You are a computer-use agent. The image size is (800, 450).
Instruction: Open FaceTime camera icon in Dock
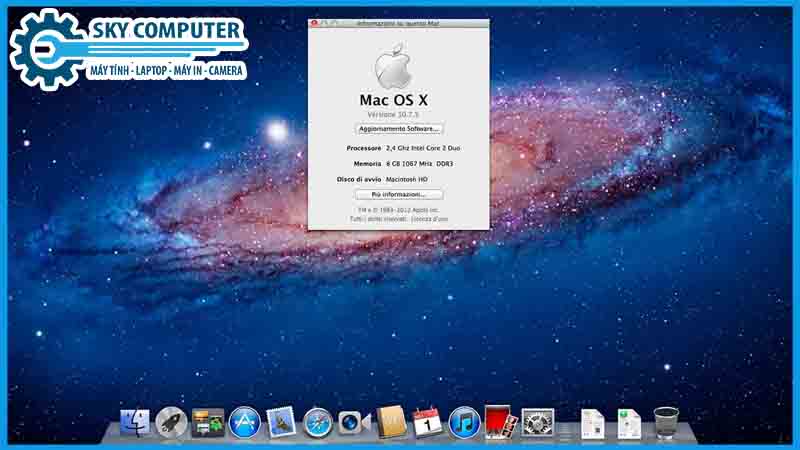pyautogui.click(x=354, y=423)
